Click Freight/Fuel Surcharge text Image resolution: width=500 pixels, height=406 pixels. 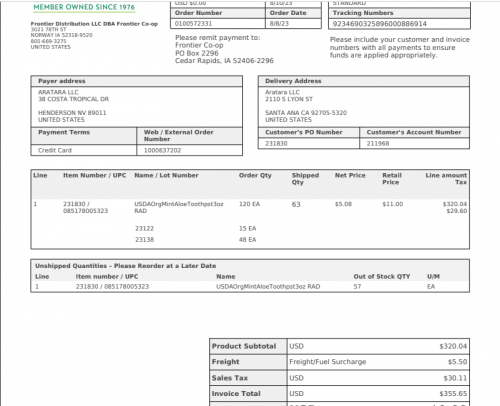pyautogui.click(x=328, y=362)
